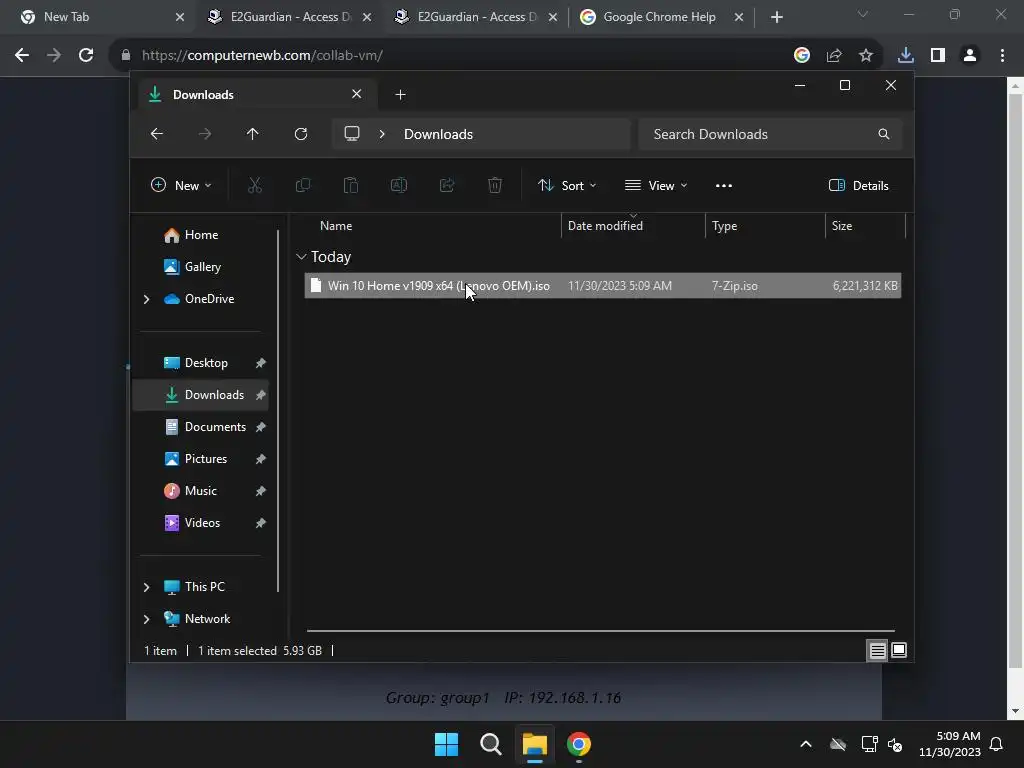This screenshot has width=1024, height=768.
Task: Open Chrome profile avatar
Action: [x=970, y=56]
